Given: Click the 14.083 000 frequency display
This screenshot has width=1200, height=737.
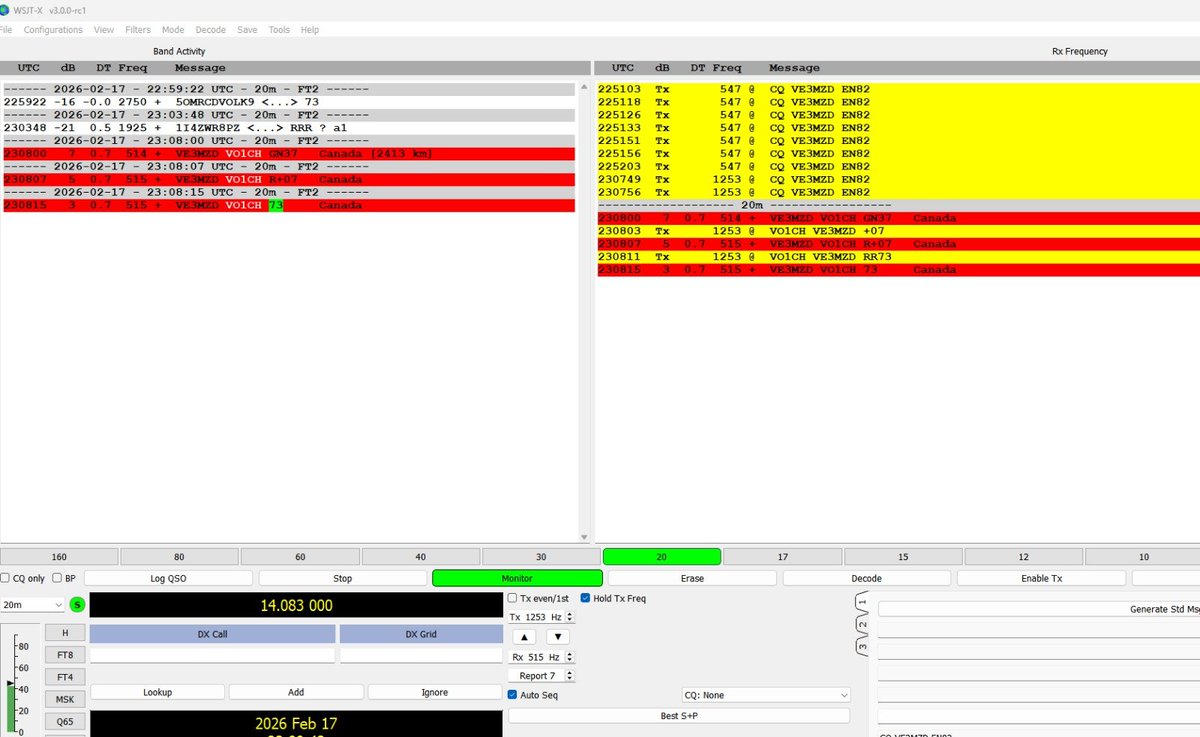Looking at the screenshot, I should point(296,605).
